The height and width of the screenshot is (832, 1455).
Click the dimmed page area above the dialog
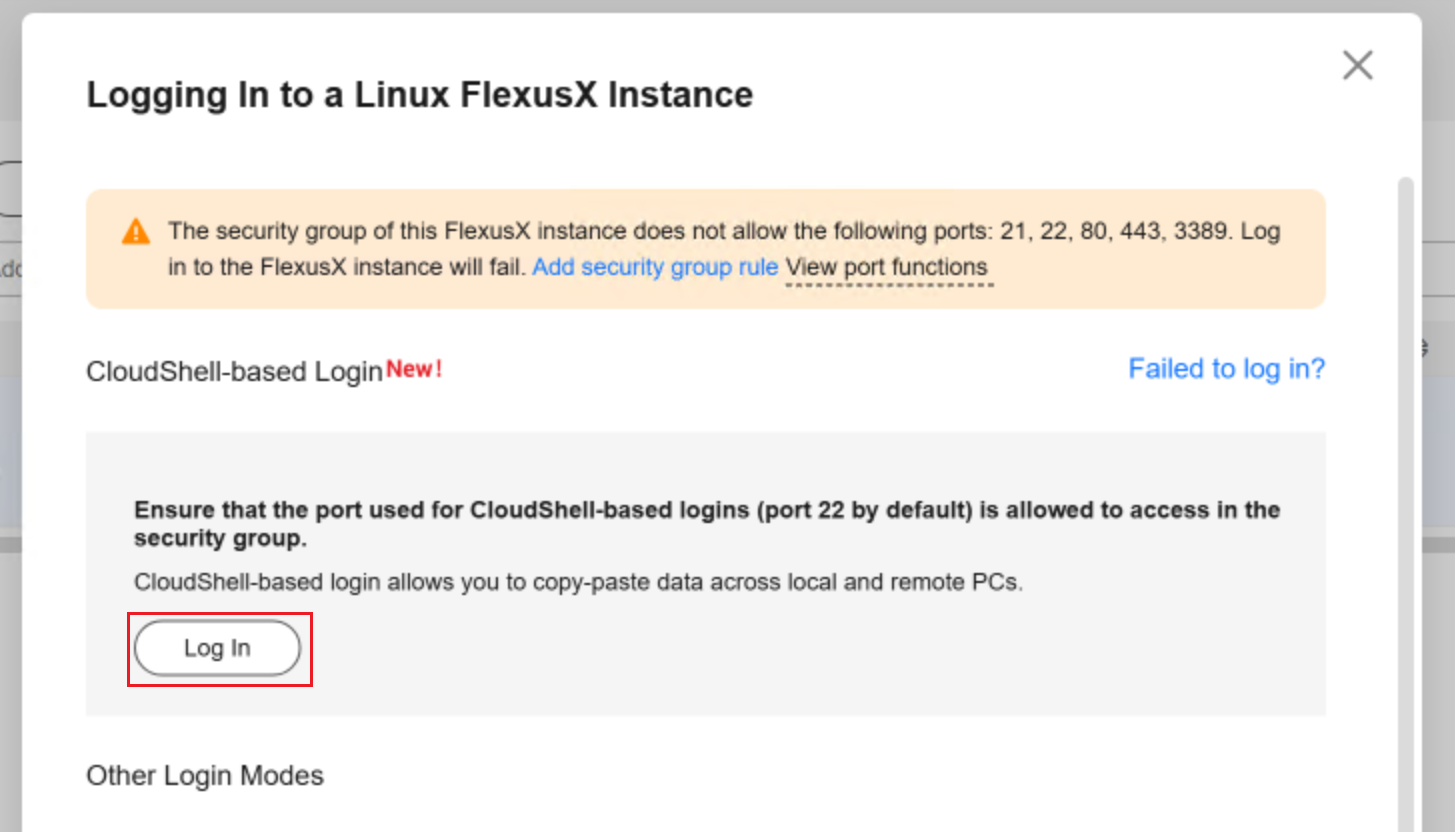pyautogui.click(x=727, y=6)
